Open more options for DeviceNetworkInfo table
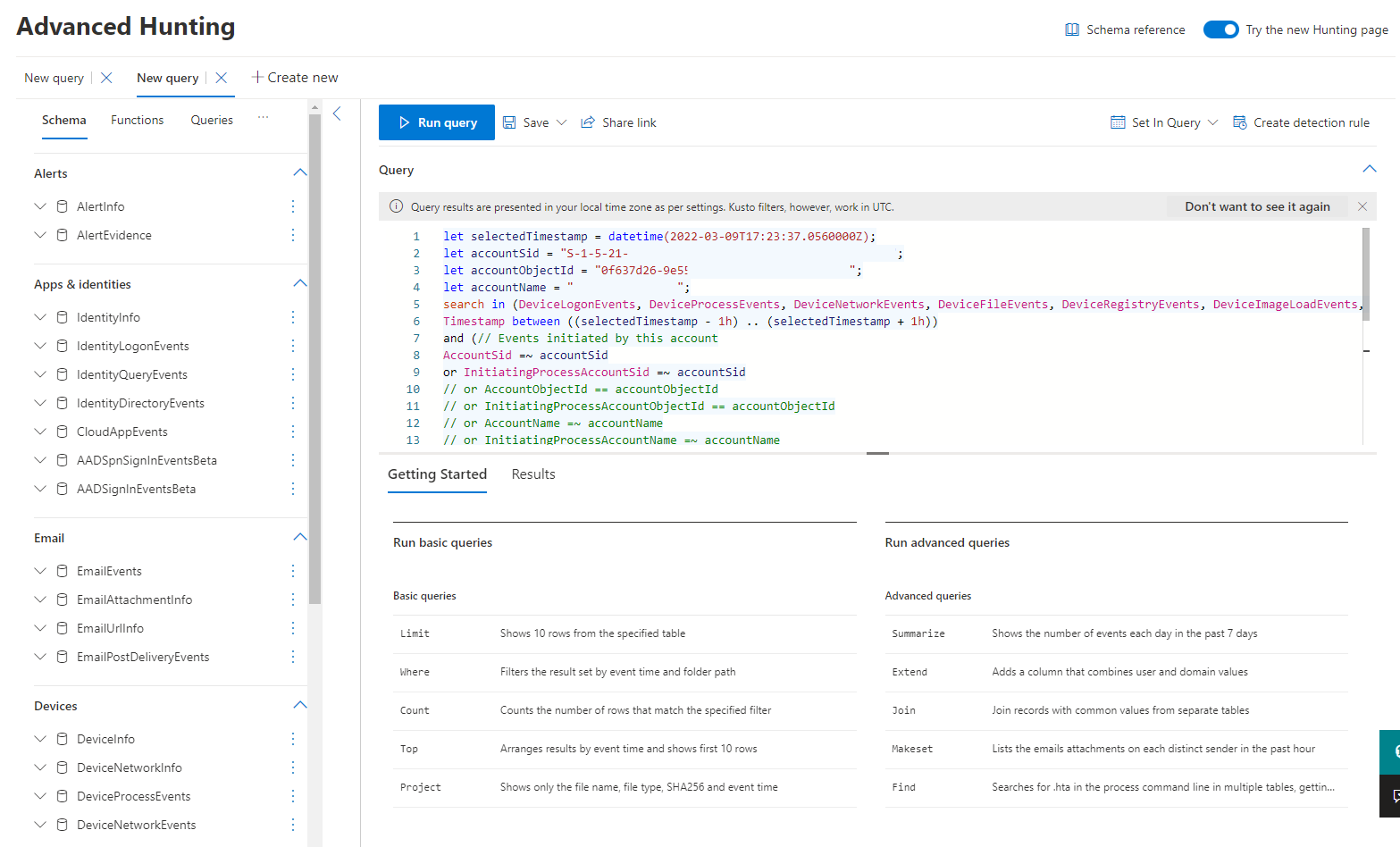 pos(293,767)
